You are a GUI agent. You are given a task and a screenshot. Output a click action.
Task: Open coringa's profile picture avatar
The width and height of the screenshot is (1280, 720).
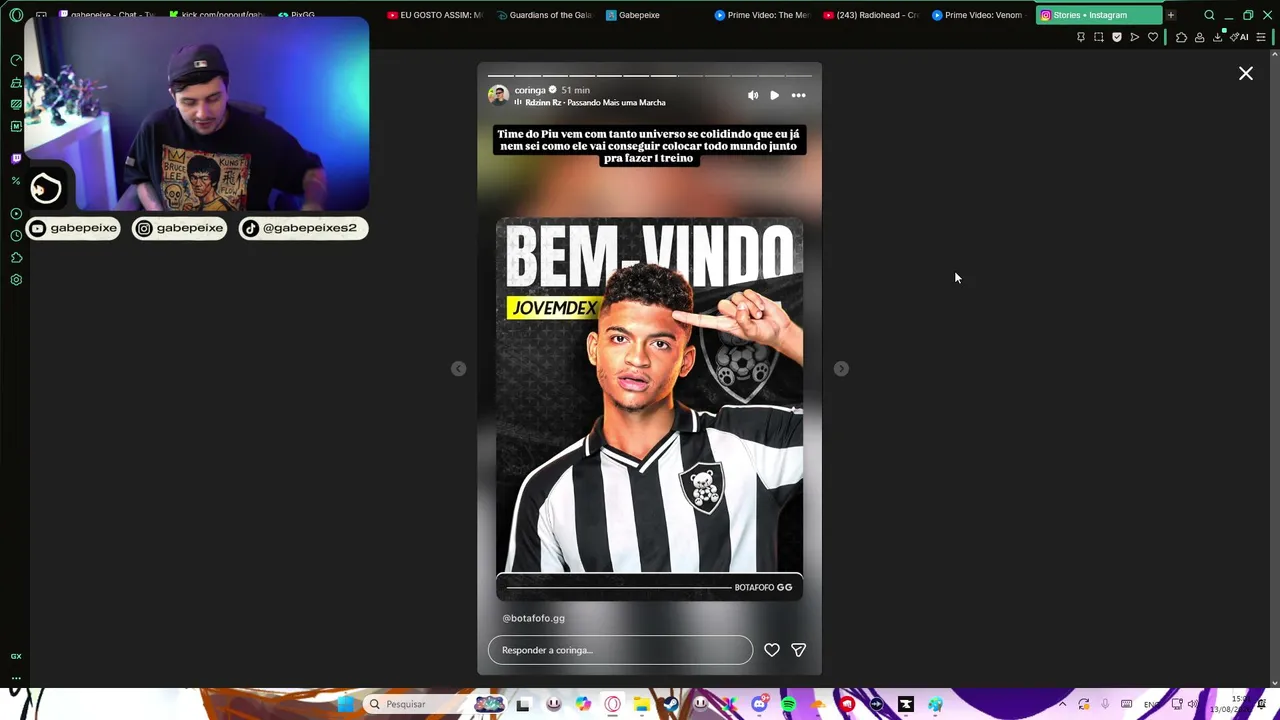pos(498,95)
